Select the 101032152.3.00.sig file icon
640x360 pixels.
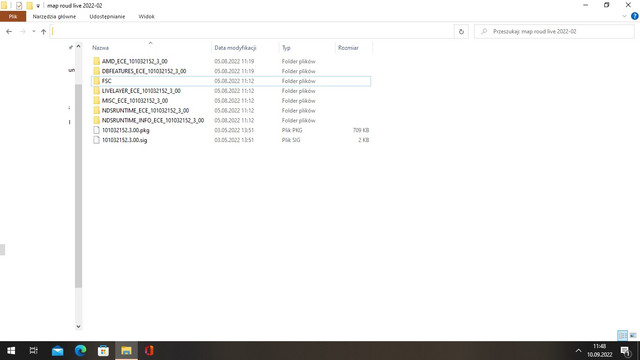(96, 140)
